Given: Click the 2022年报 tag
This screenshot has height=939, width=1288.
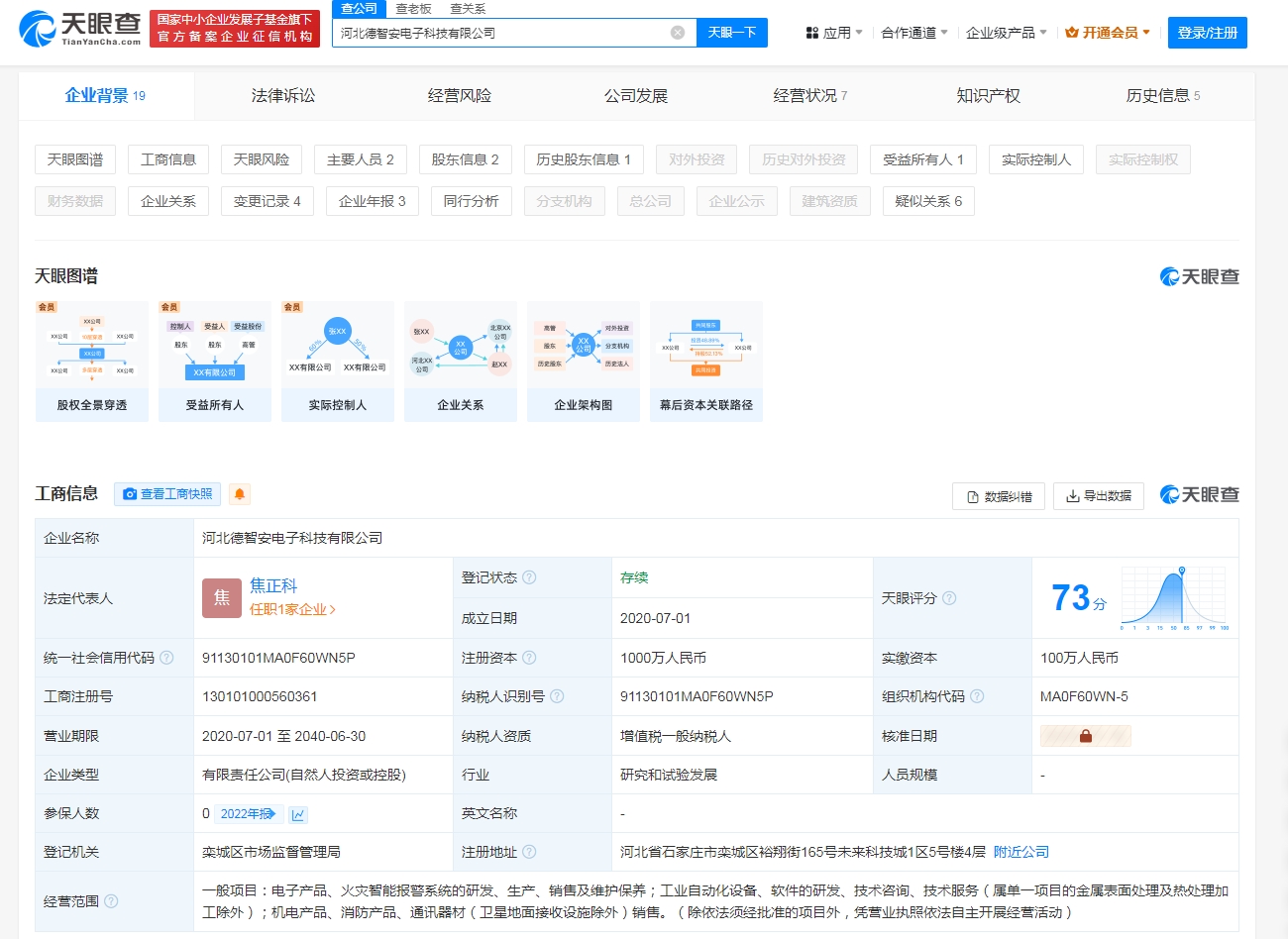Looking at the screenshot, I should pyautogui.click(x=249, y=814).
